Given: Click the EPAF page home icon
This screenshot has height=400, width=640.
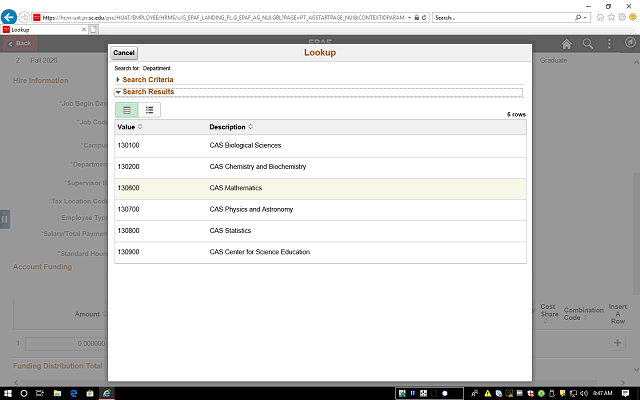Looking at the screenshot, I should point(566,44).
